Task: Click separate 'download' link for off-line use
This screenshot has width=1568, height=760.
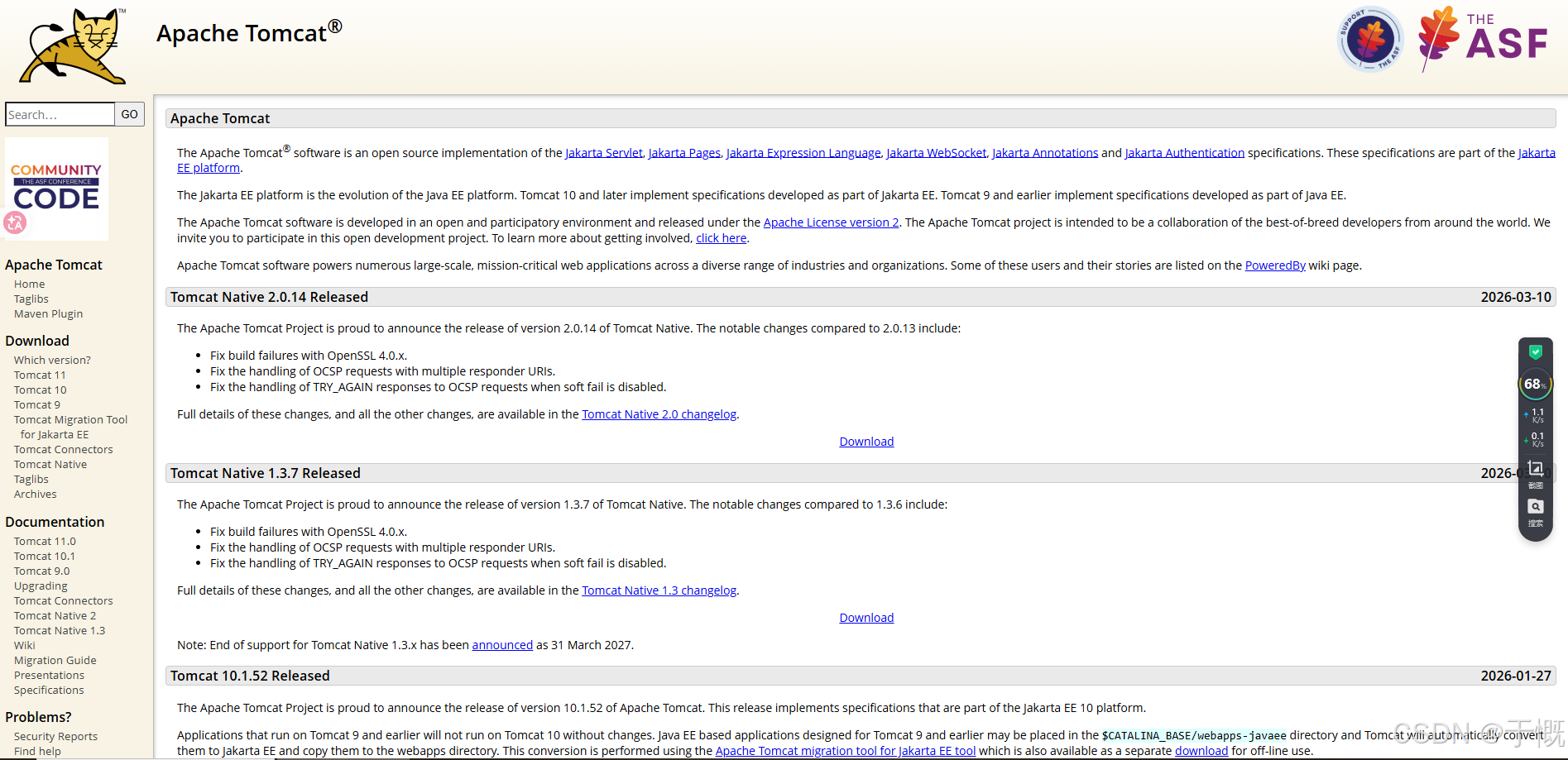Action: point(1201,751)
